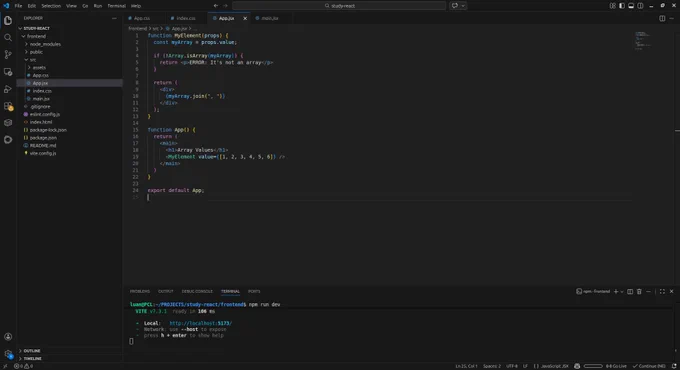Open the new terminal profile dropdown arrow
Image resolution: width=680 pixels, height=370 pixels.
[622, 291]
